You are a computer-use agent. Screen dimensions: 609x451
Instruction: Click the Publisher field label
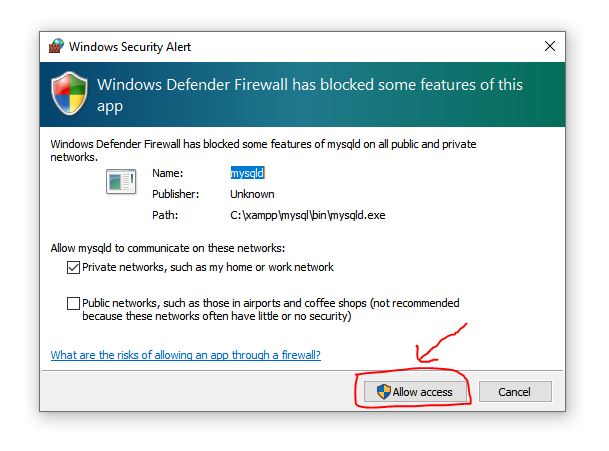pos(176,194)
